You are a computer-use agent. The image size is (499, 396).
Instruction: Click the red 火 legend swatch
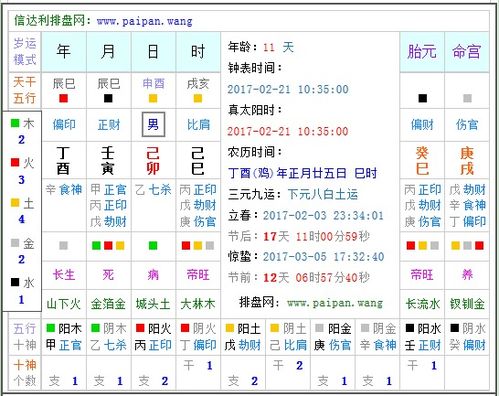pos(15,162)
